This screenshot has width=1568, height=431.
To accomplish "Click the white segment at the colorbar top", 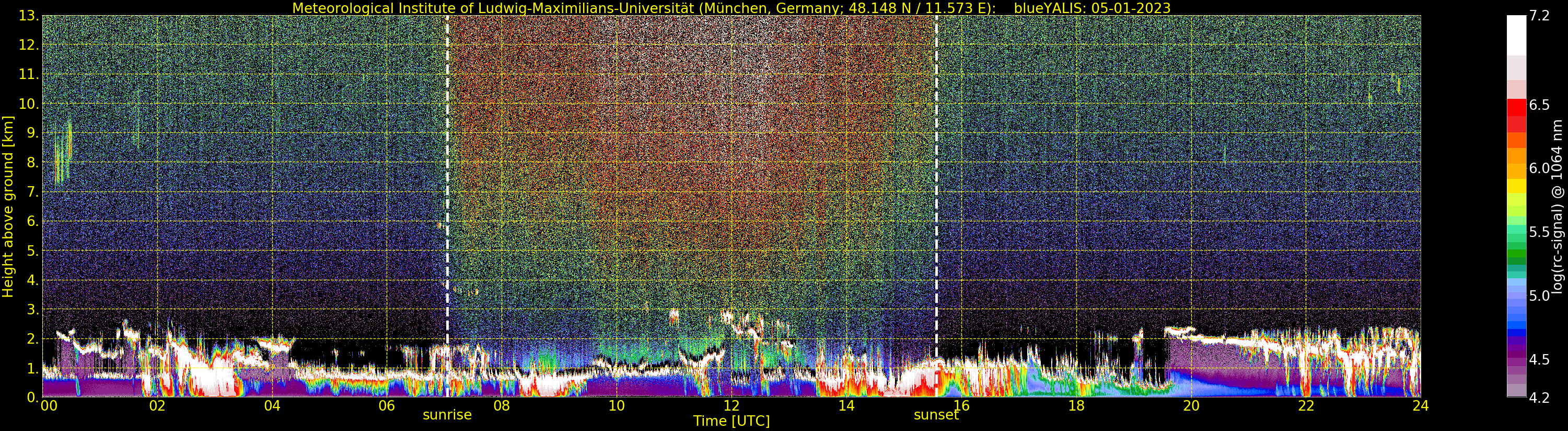I will pyautogui.click(x=1516, y=36).
